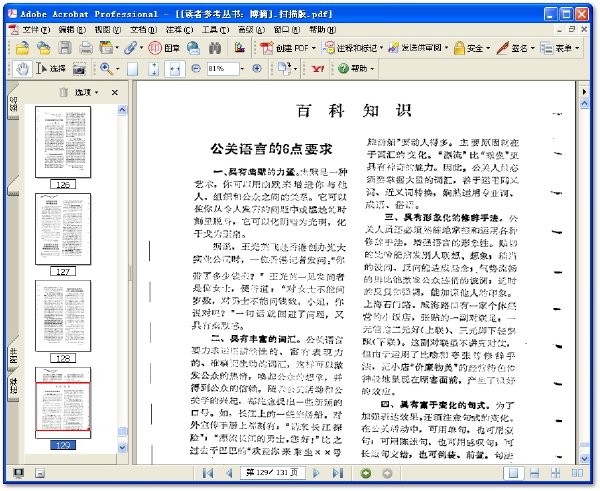Click the Save disk icon
The image size is (600, 491).
[65, 48]
